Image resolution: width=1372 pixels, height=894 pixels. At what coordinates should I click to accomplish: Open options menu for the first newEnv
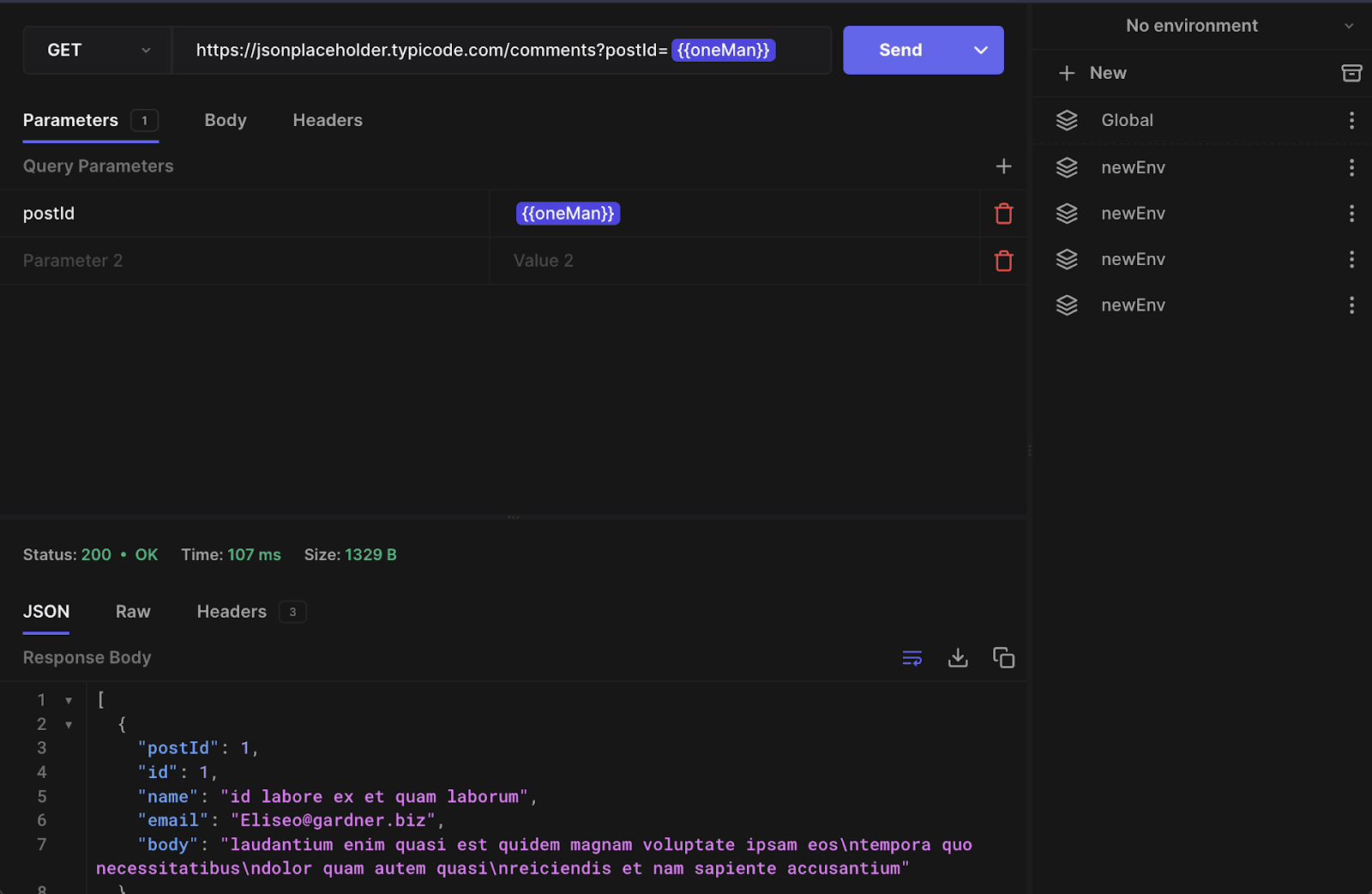point(1351,167)
